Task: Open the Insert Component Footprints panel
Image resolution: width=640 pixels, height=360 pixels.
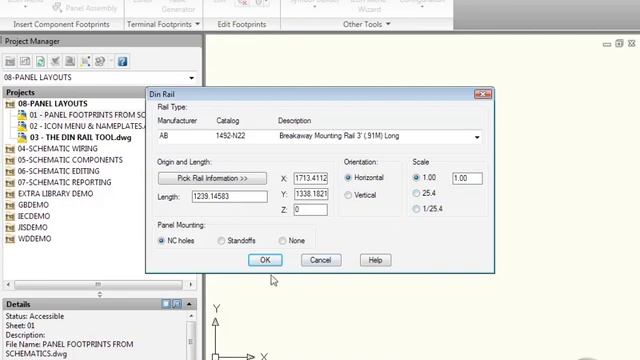Action: click(x=61, y=24)
